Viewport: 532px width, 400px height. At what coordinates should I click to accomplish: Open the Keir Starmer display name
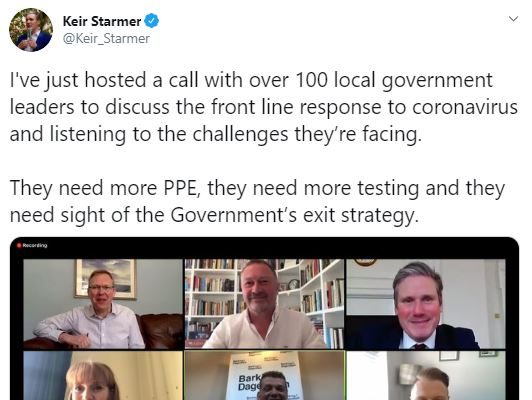[x=102, y=21]
